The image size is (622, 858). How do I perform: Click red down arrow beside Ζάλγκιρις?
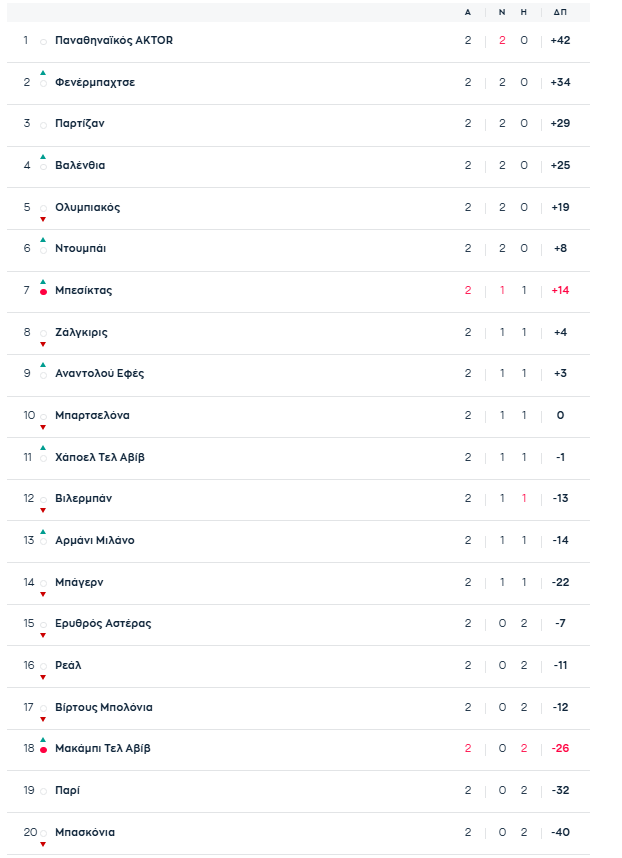coord(43,344)
